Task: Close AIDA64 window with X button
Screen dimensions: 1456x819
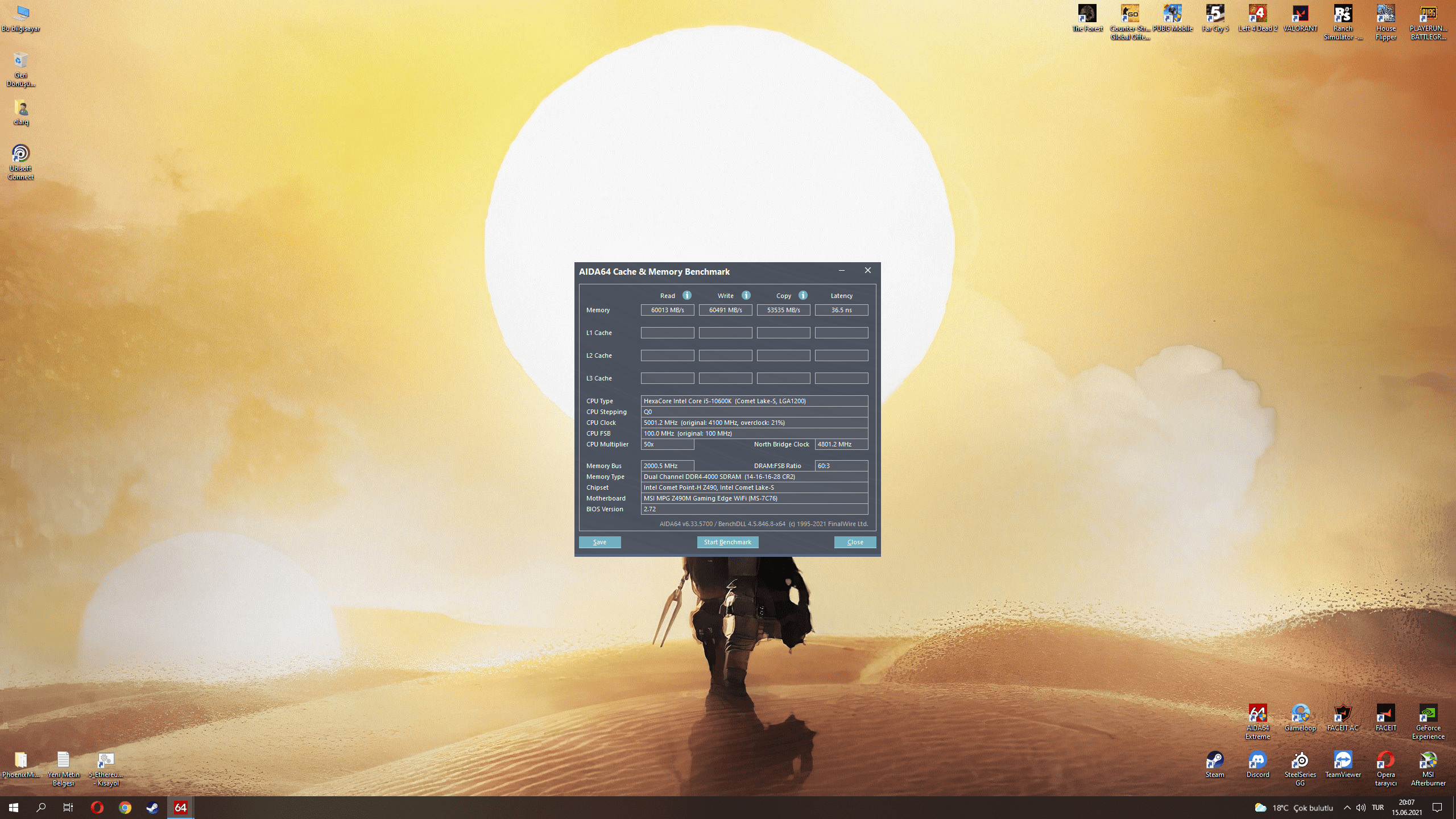Action: 868,271
